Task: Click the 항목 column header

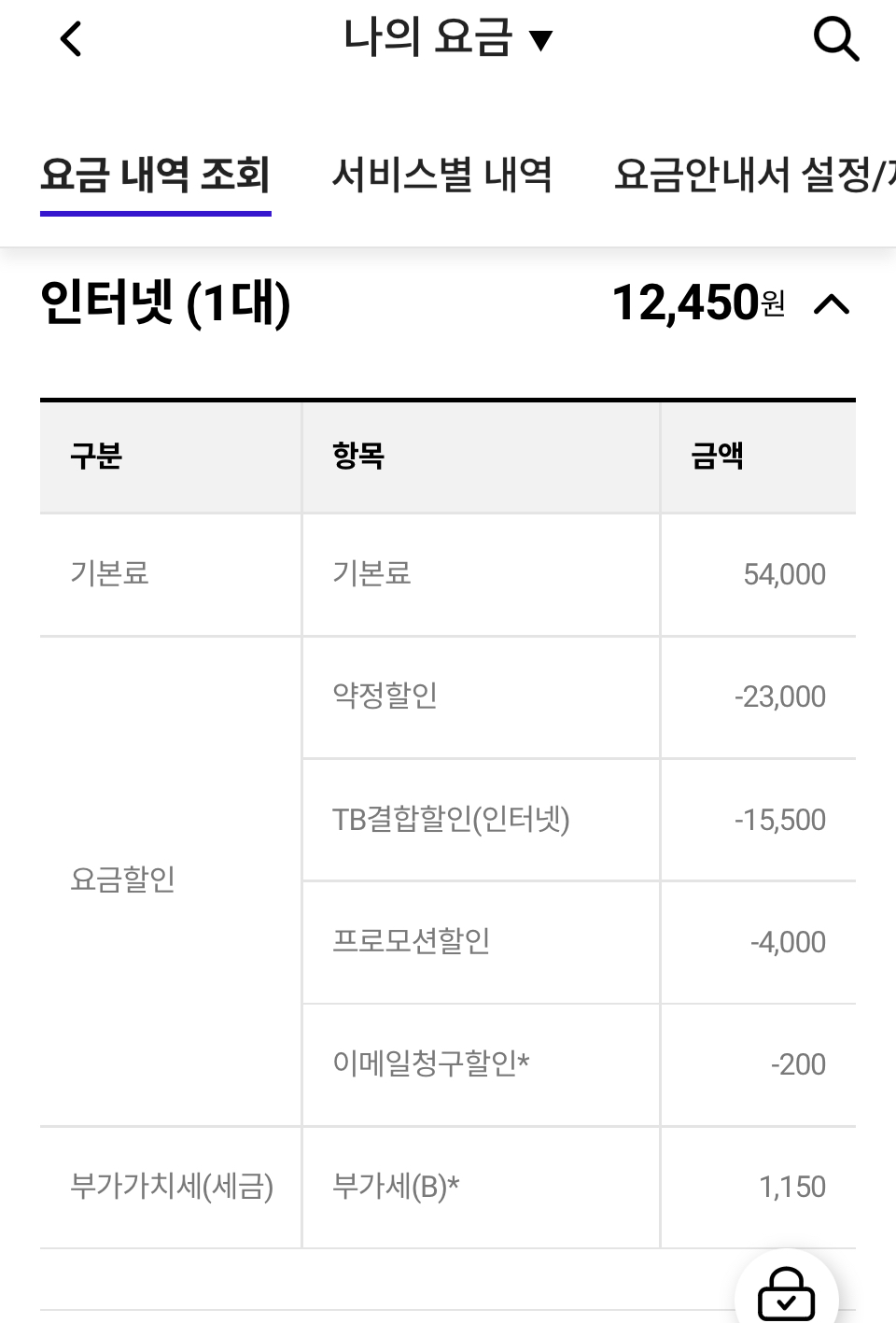Action: click(358, 457)
